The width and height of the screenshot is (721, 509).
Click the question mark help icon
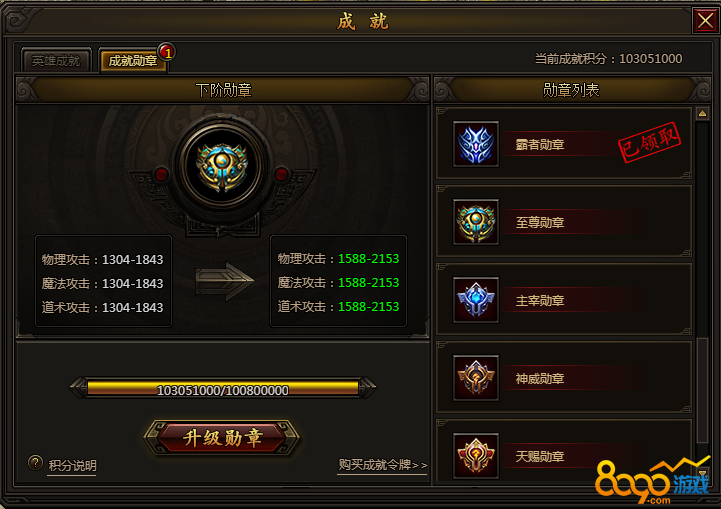(35, 463)
